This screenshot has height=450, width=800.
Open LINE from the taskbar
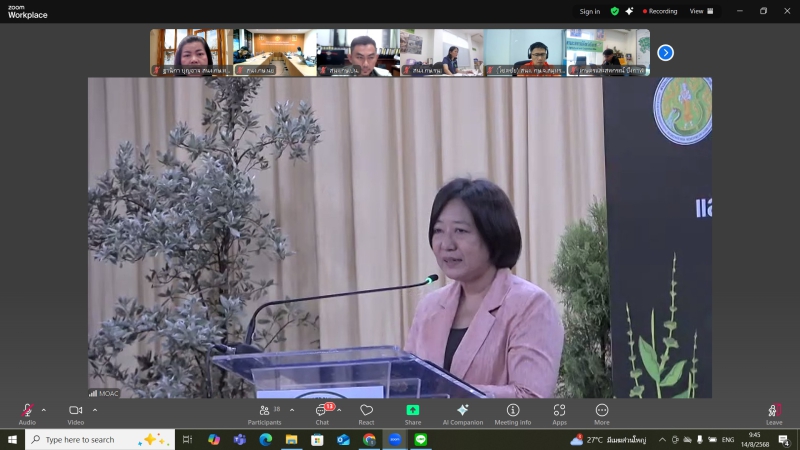[421, 439]
